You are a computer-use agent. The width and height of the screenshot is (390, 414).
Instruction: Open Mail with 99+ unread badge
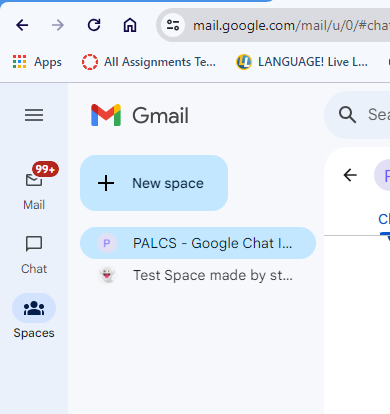(x=34, y=187)
